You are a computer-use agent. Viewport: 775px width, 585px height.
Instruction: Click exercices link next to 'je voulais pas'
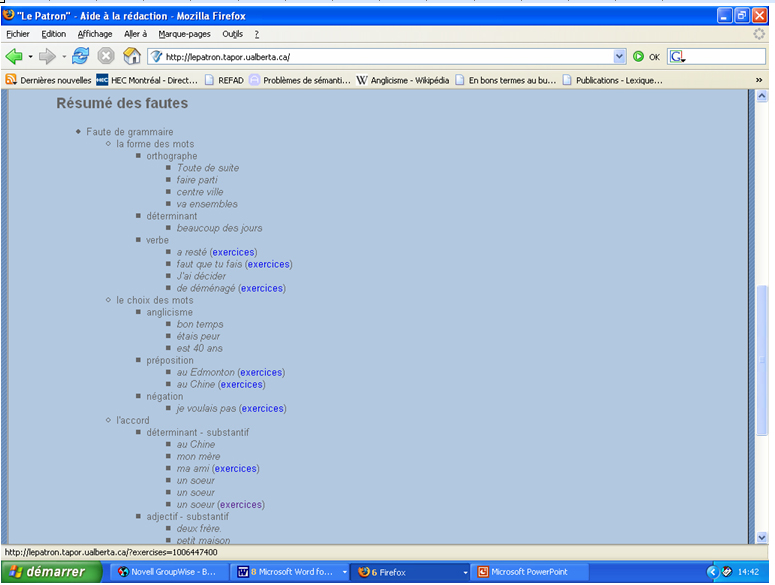[262, 408]
